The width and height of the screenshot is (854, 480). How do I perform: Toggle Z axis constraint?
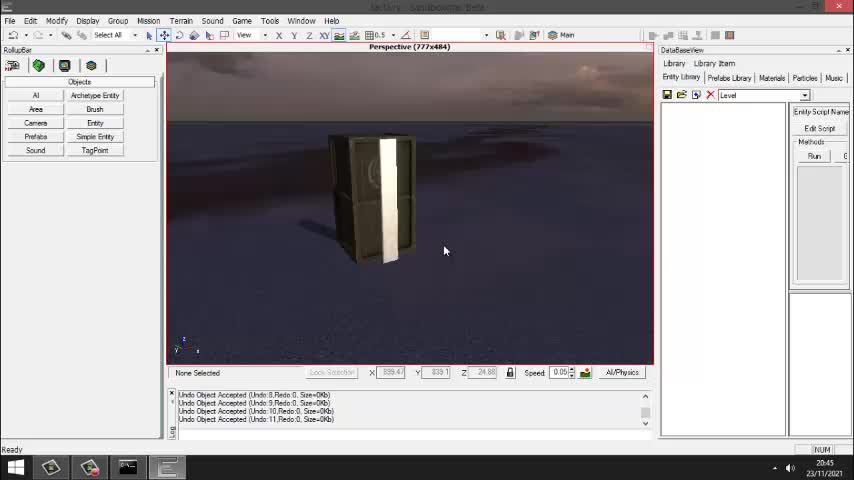[x=309, y=35]
